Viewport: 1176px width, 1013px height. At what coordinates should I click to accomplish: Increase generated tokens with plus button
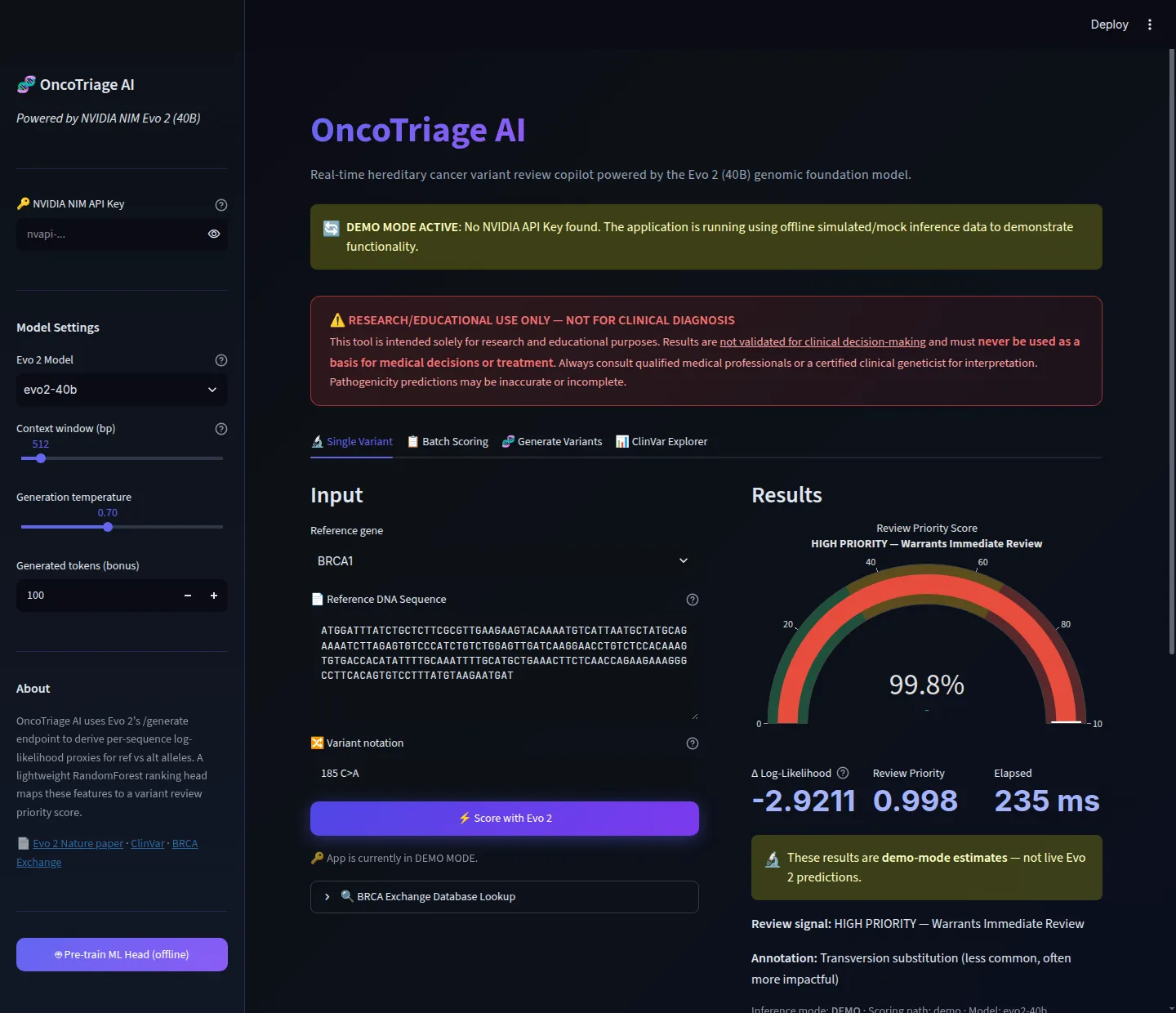coord(214,596)
